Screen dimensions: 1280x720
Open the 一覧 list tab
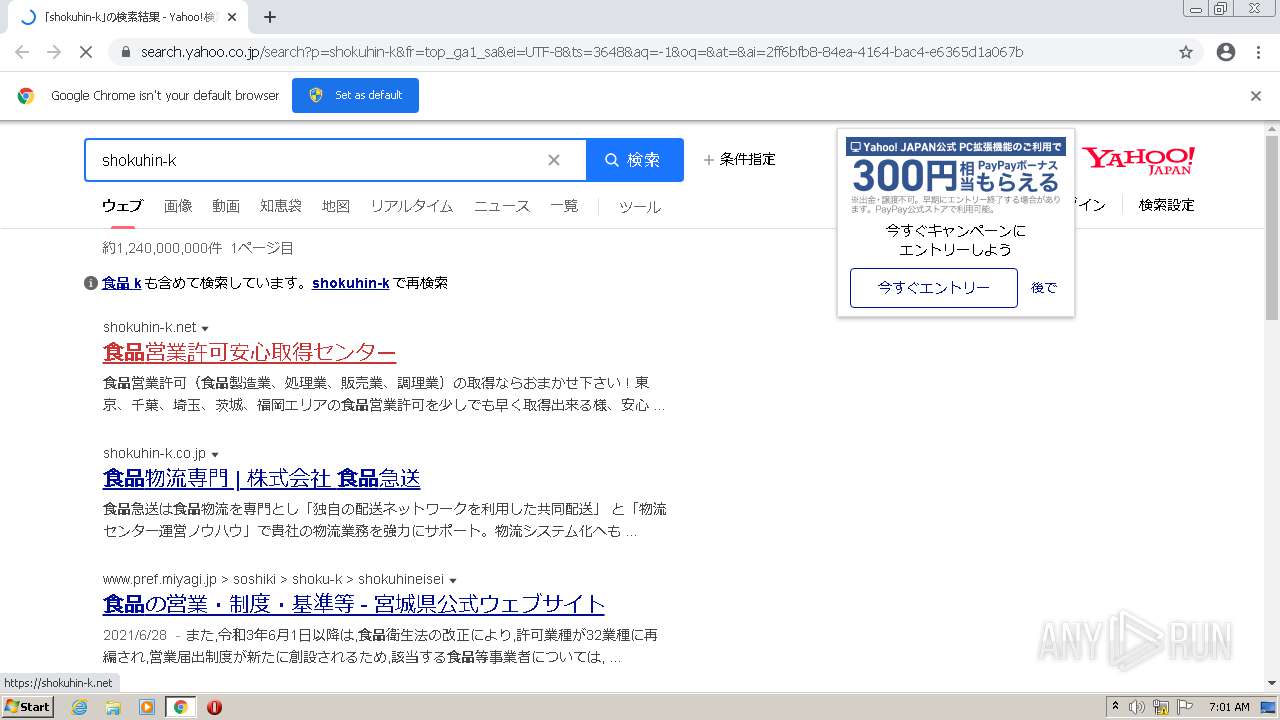564,206
